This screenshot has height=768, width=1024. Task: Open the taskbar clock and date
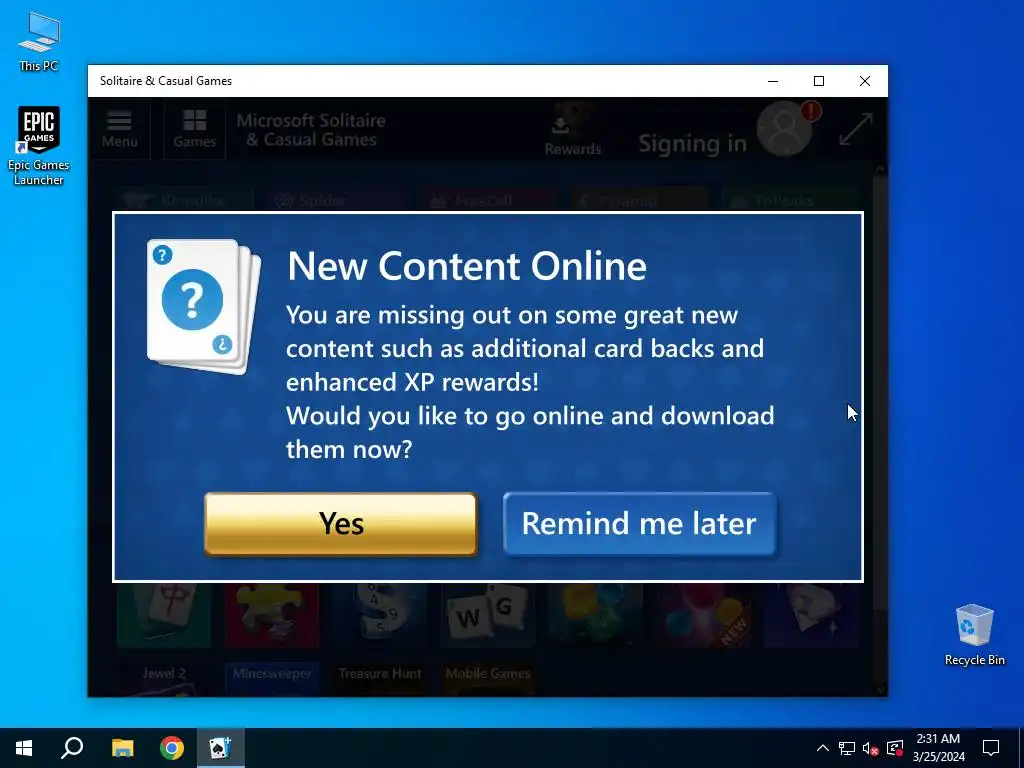click(x=938, y=748)
